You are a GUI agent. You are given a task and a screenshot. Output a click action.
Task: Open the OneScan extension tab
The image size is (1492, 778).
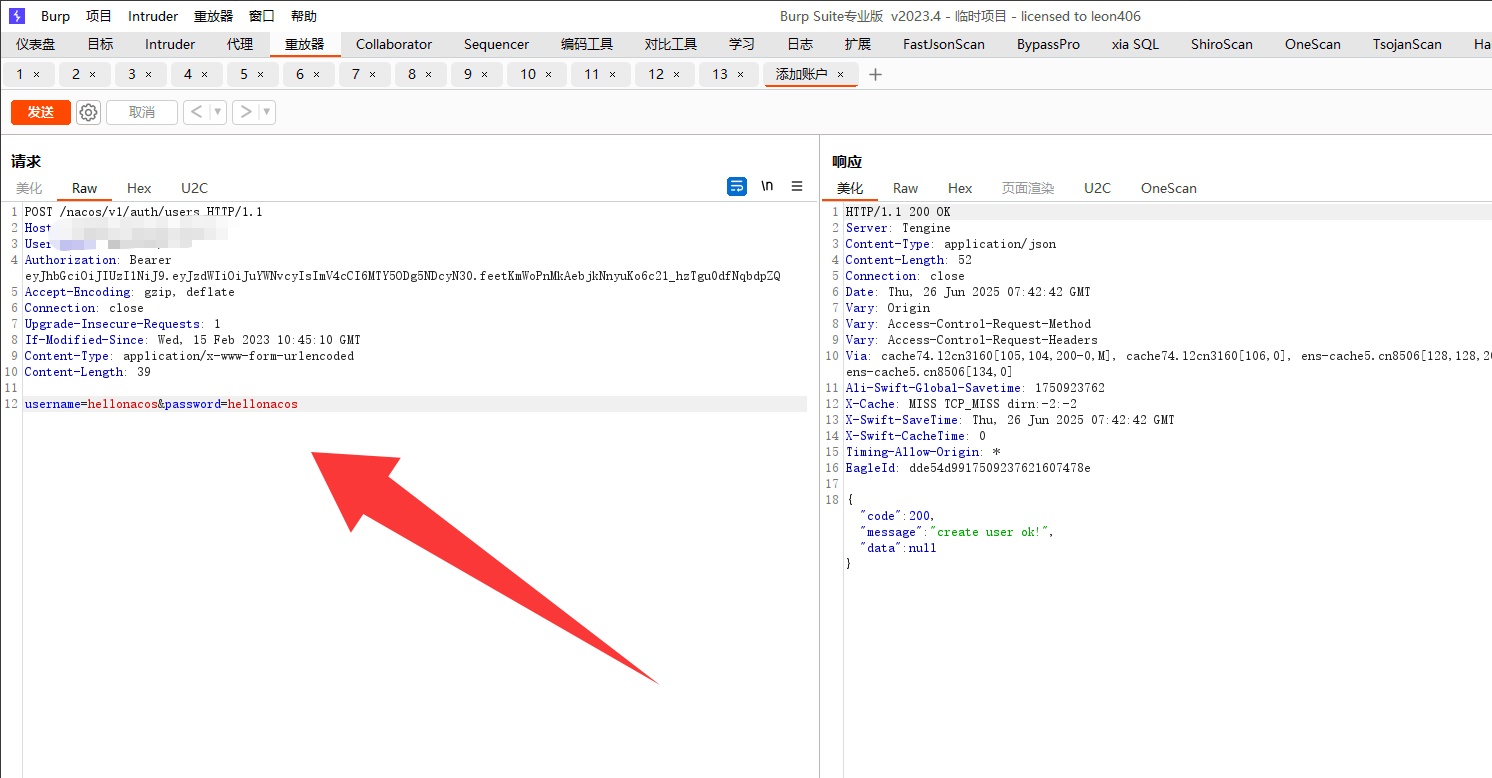pos(1313,44)
